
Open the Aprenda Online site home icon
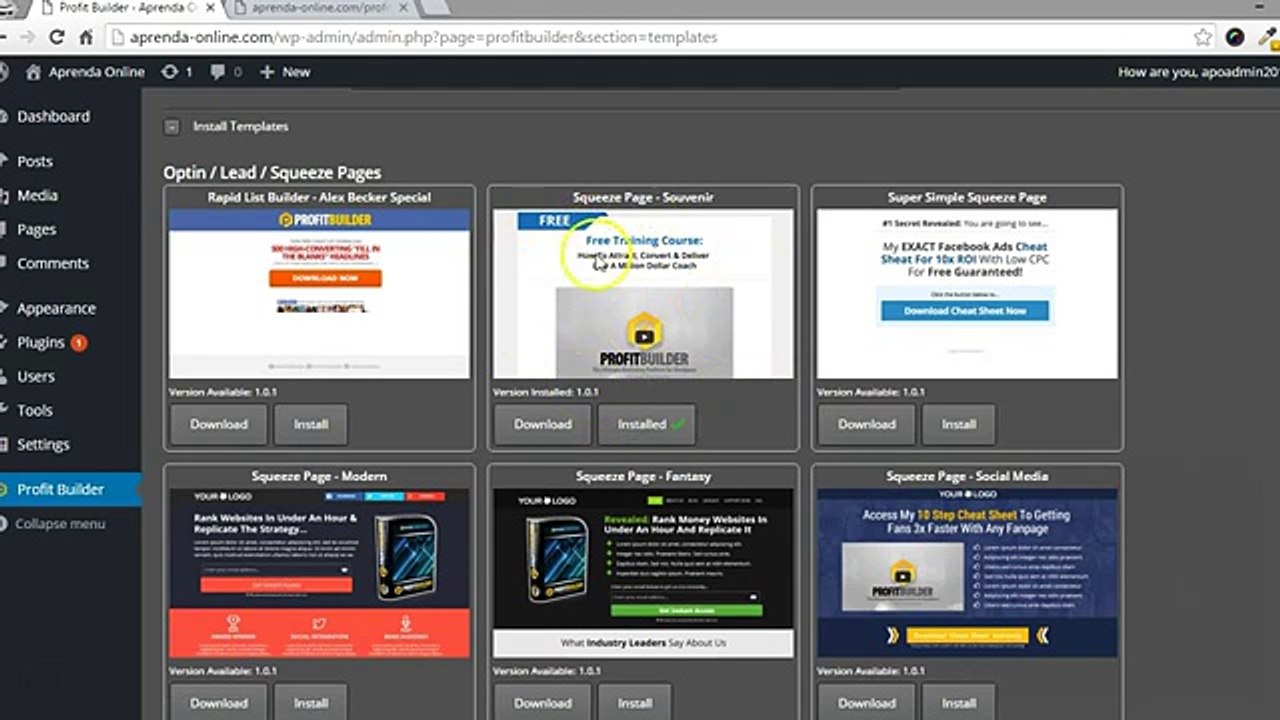(84, 72)
